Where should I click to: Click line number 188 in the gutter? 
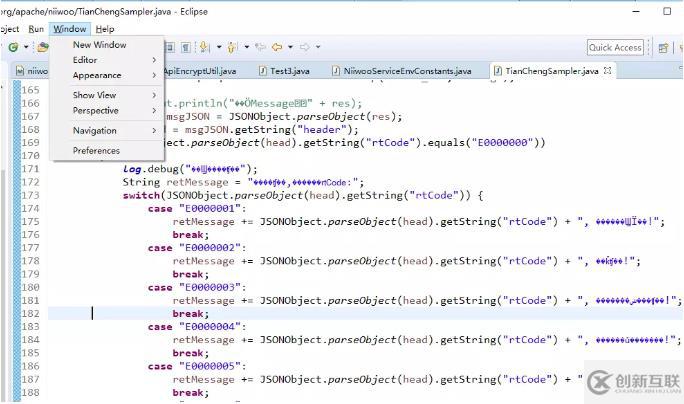click(31, 392)
